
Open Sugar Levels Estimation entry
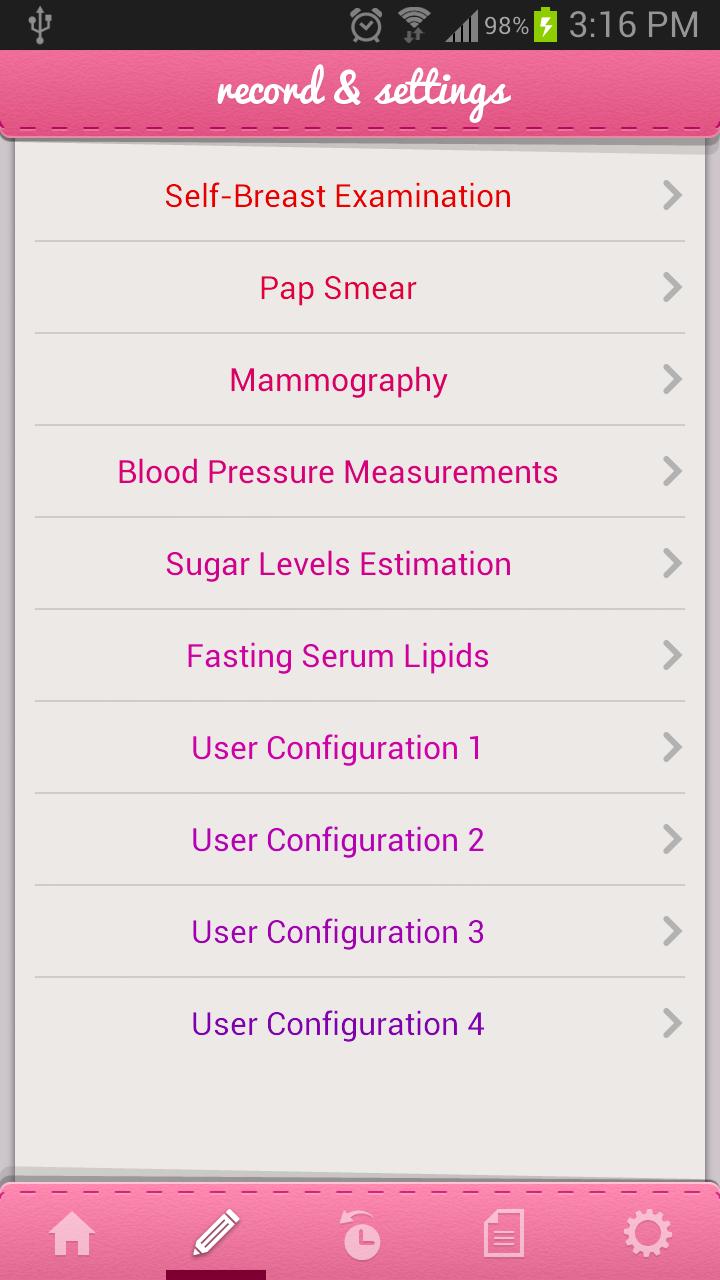[338, 564]
